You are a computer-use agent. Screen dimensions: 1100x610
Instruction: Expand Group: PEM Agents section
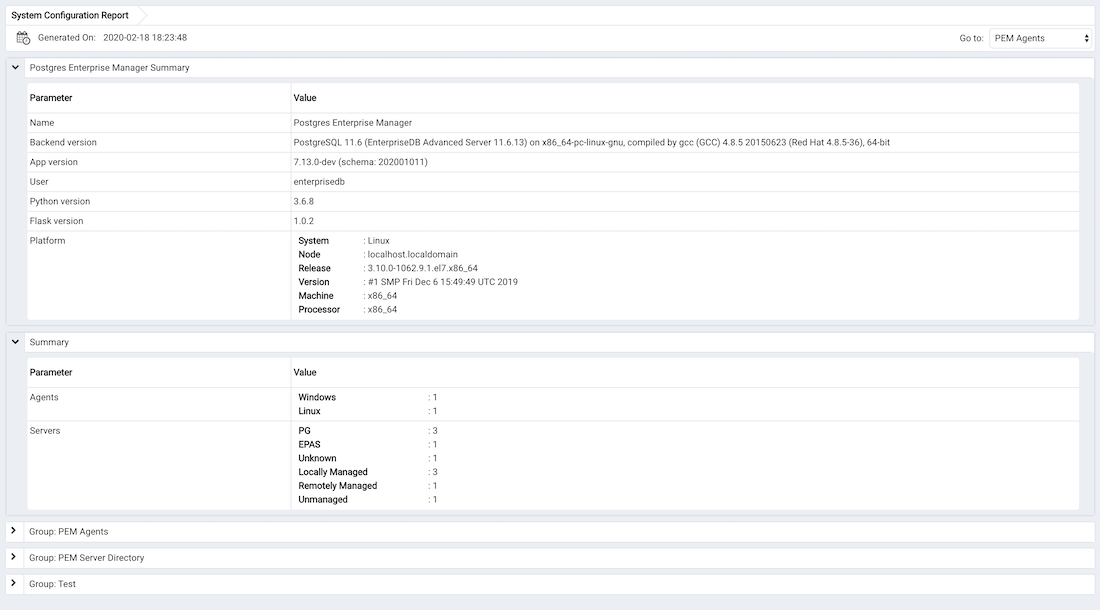coord(13,531)
